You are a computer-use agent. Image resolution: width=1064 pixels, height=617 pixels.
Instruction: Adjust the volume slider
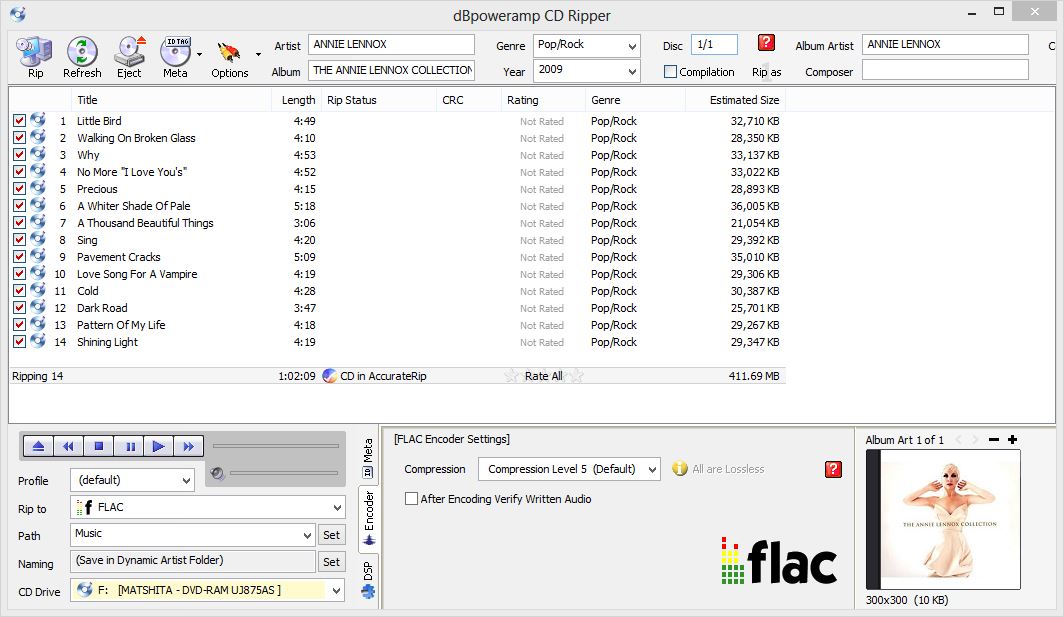(284, 473)
